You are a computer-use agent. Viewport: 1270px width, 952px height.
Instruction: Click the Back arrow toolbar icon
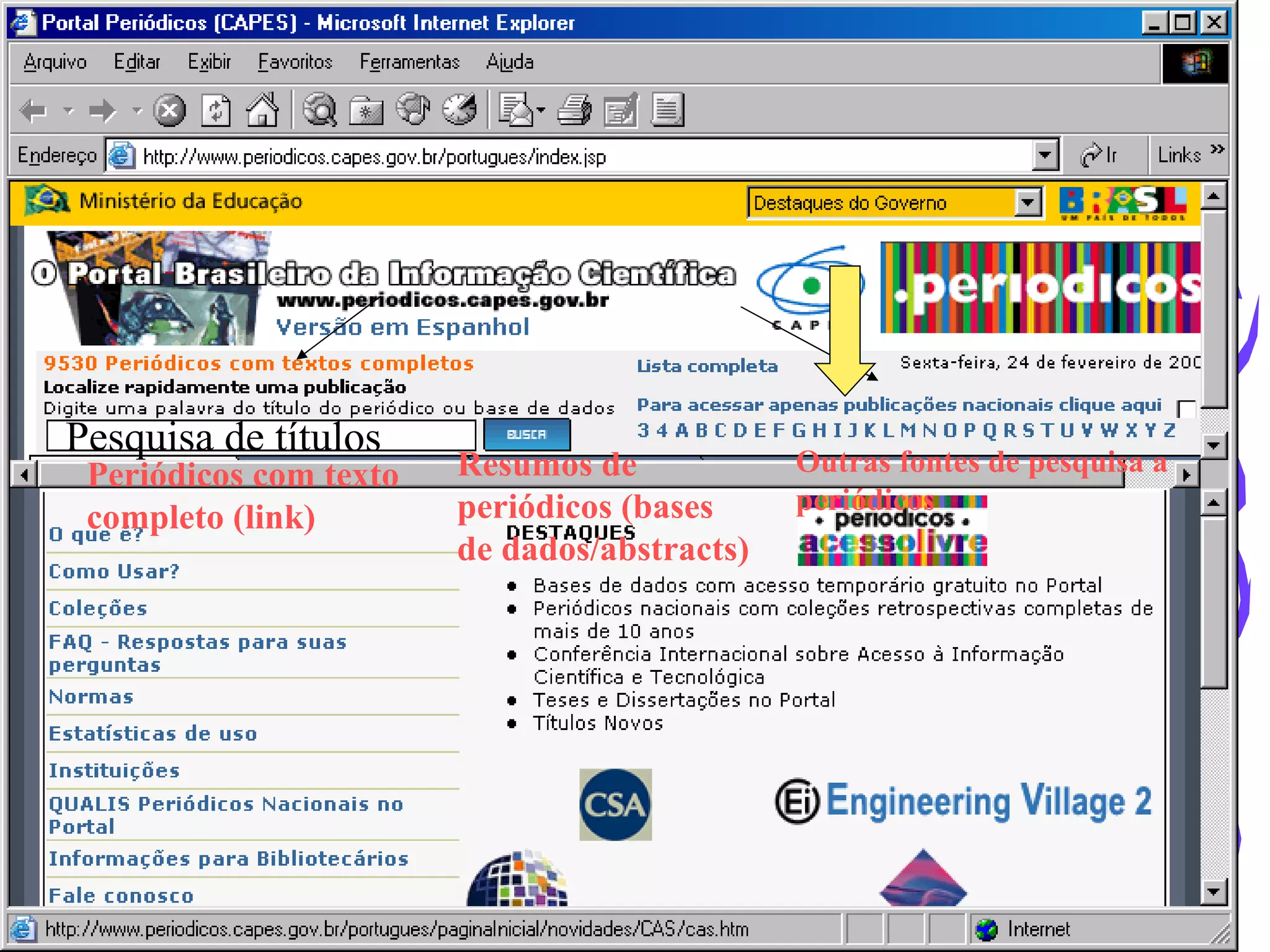33,112
